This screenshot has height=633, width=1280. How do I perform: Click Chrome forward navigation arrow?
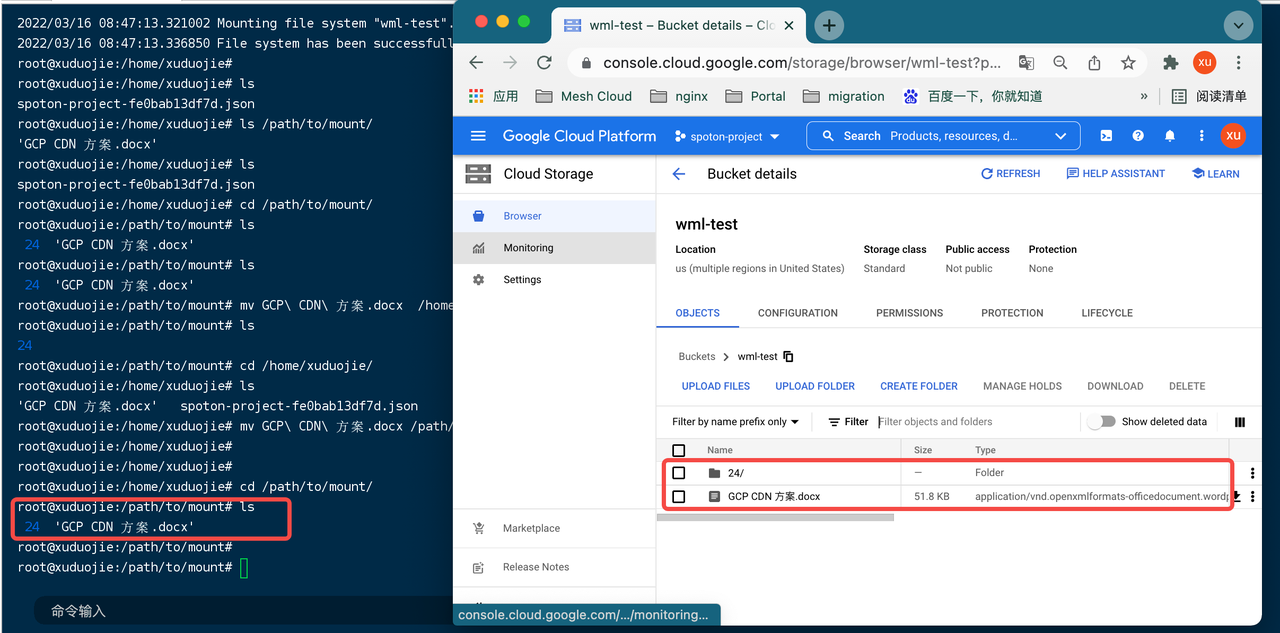(510, 62)
